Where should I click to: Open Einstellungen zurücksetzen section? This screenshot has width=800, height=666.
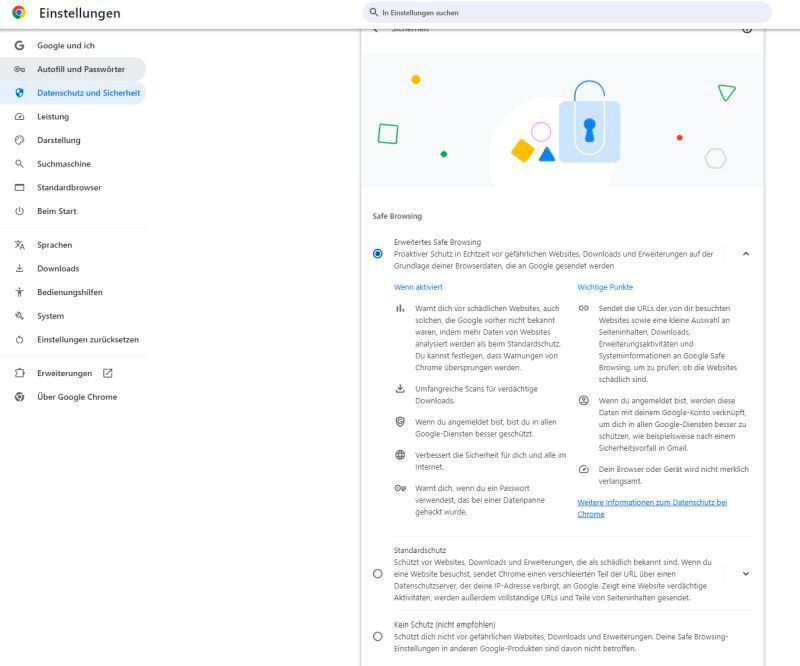73,339
